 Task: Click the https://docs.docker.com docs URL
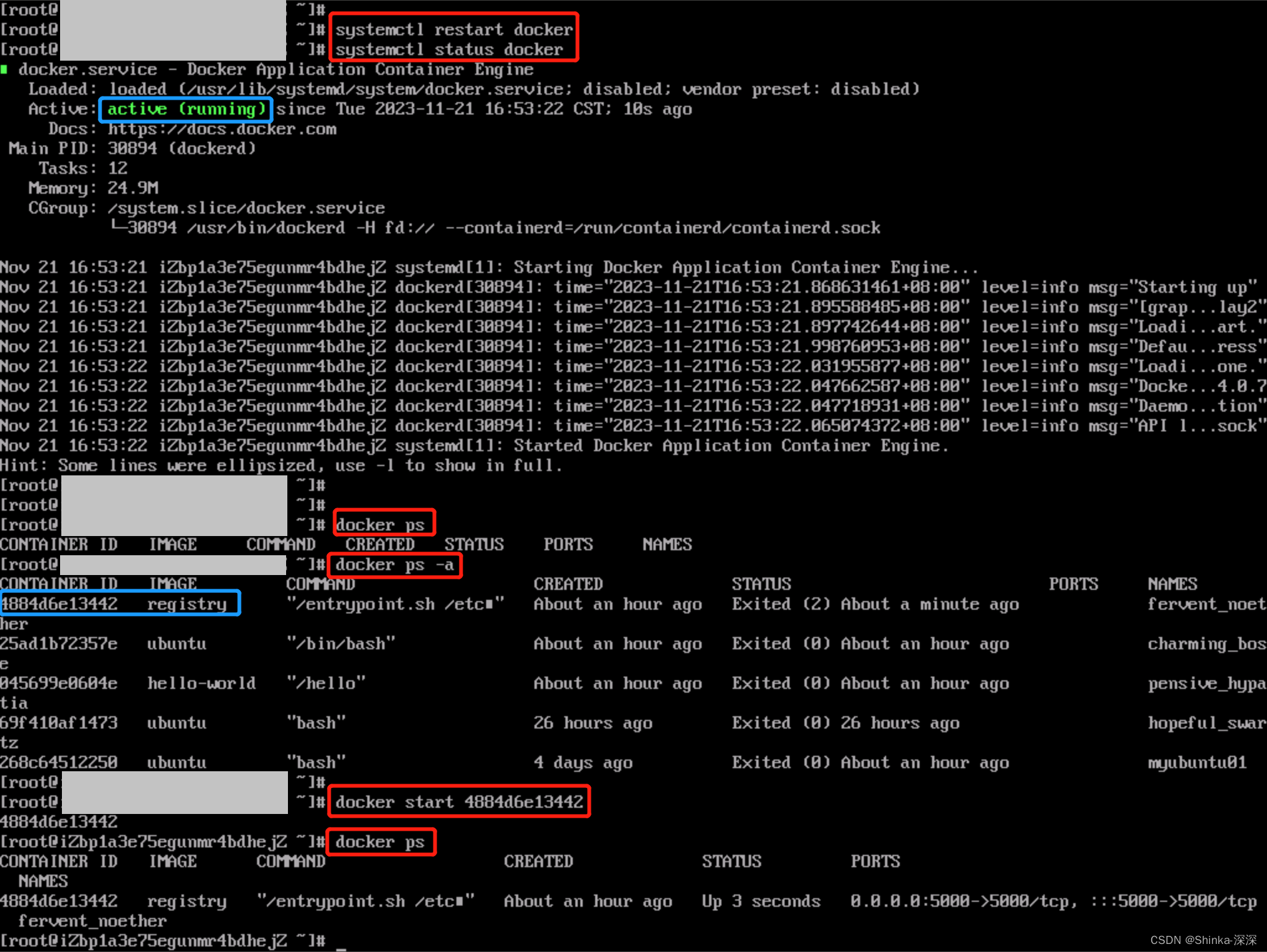point(222,129)
